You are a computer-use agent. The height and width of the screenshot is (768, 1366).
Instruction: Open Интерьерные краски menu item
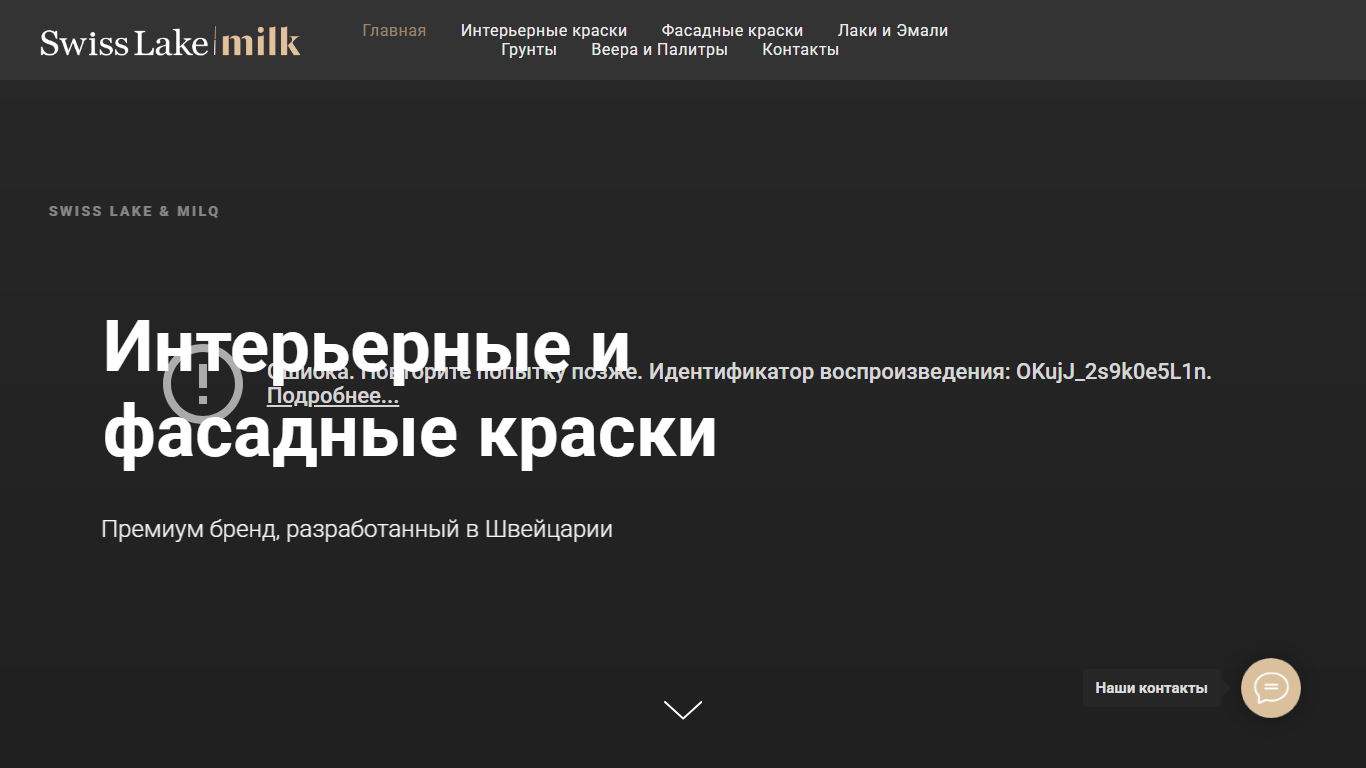pos(544,30)
